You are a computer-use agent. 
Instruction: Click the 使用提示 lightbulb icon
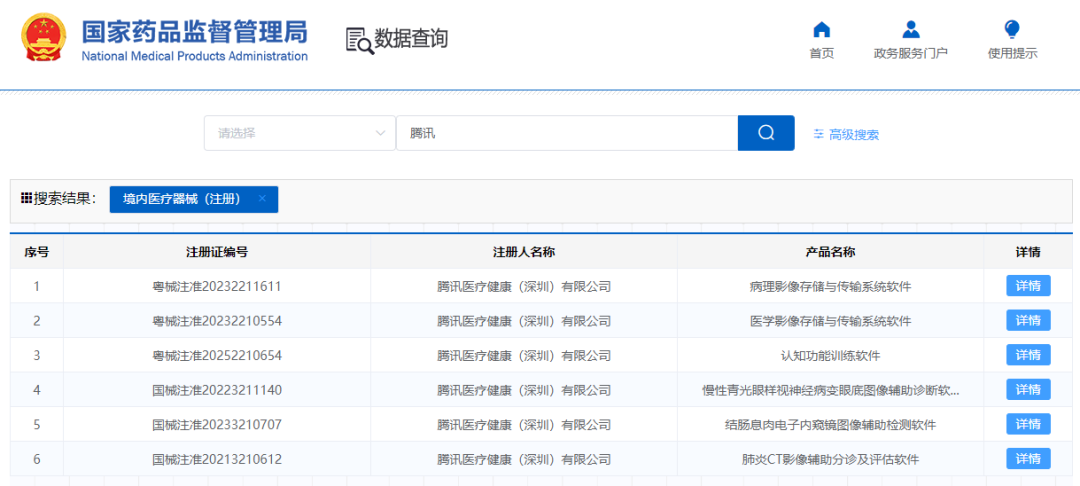[x=1012, y=30]
